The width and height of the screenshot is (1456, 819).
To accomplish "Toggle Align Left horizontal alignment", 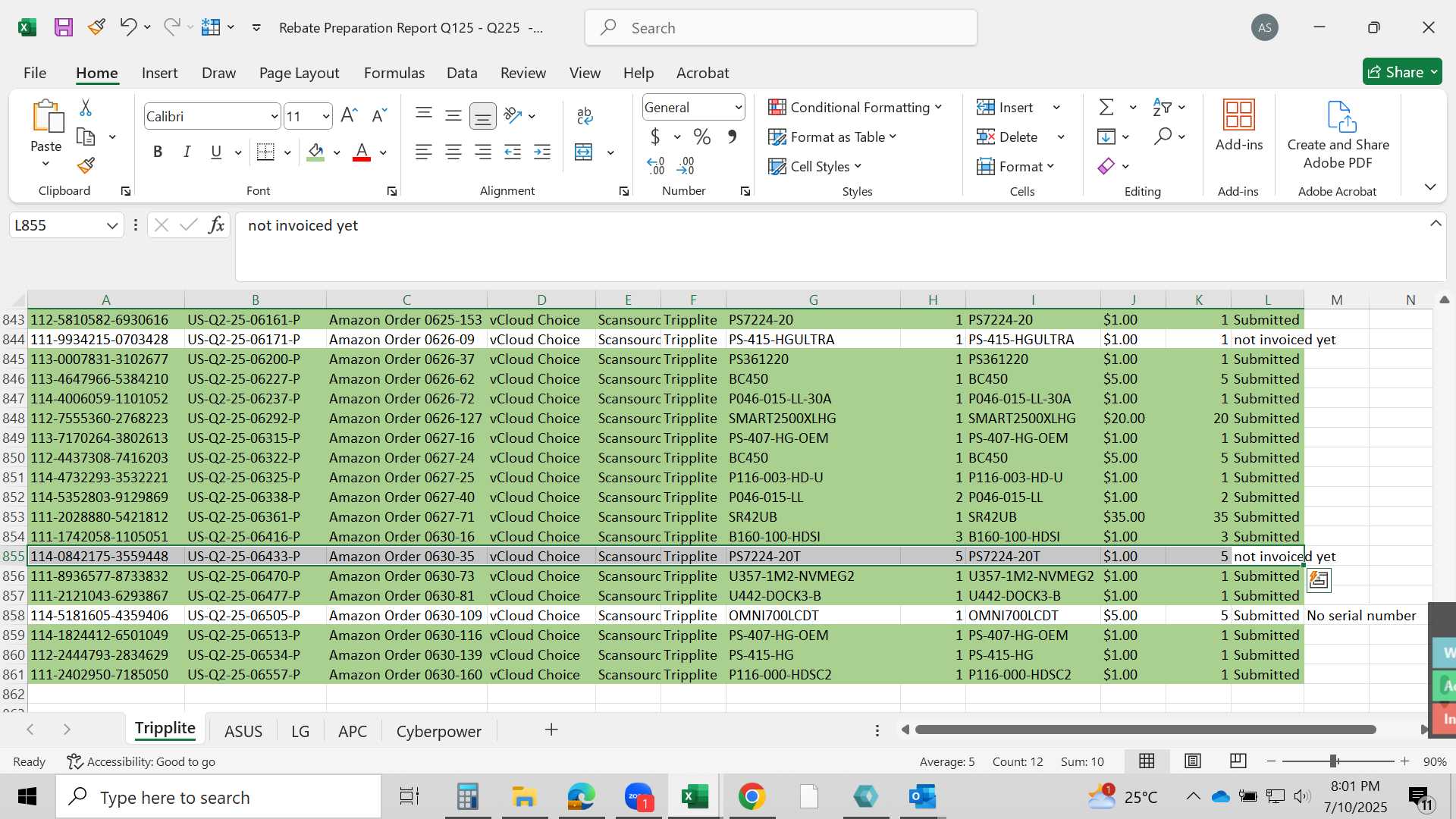I will point(424,152).
